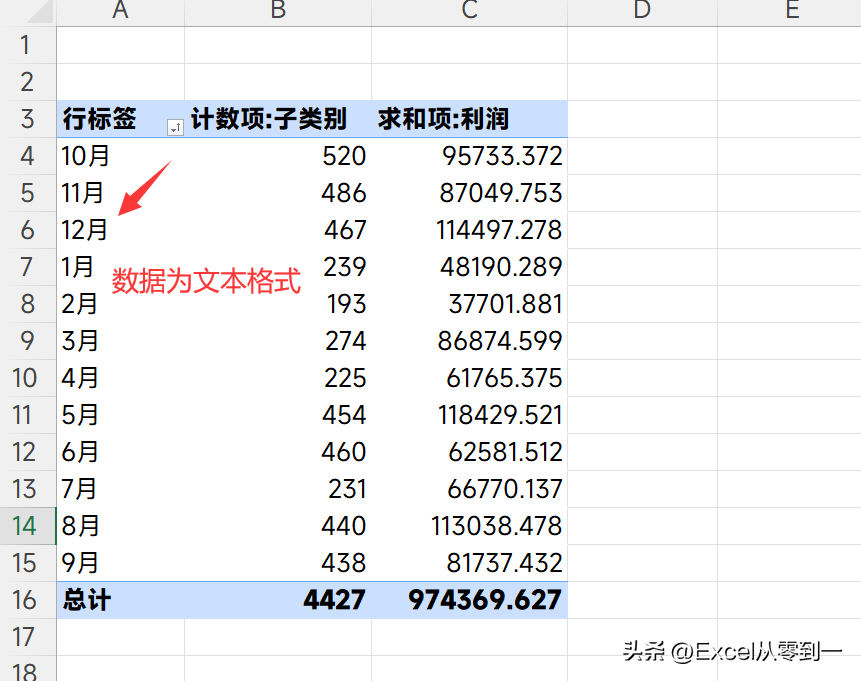The width and height of the screenshot is (861, 681).
Task: Click the profit cell 95733.372
Action: click(469, 156)
